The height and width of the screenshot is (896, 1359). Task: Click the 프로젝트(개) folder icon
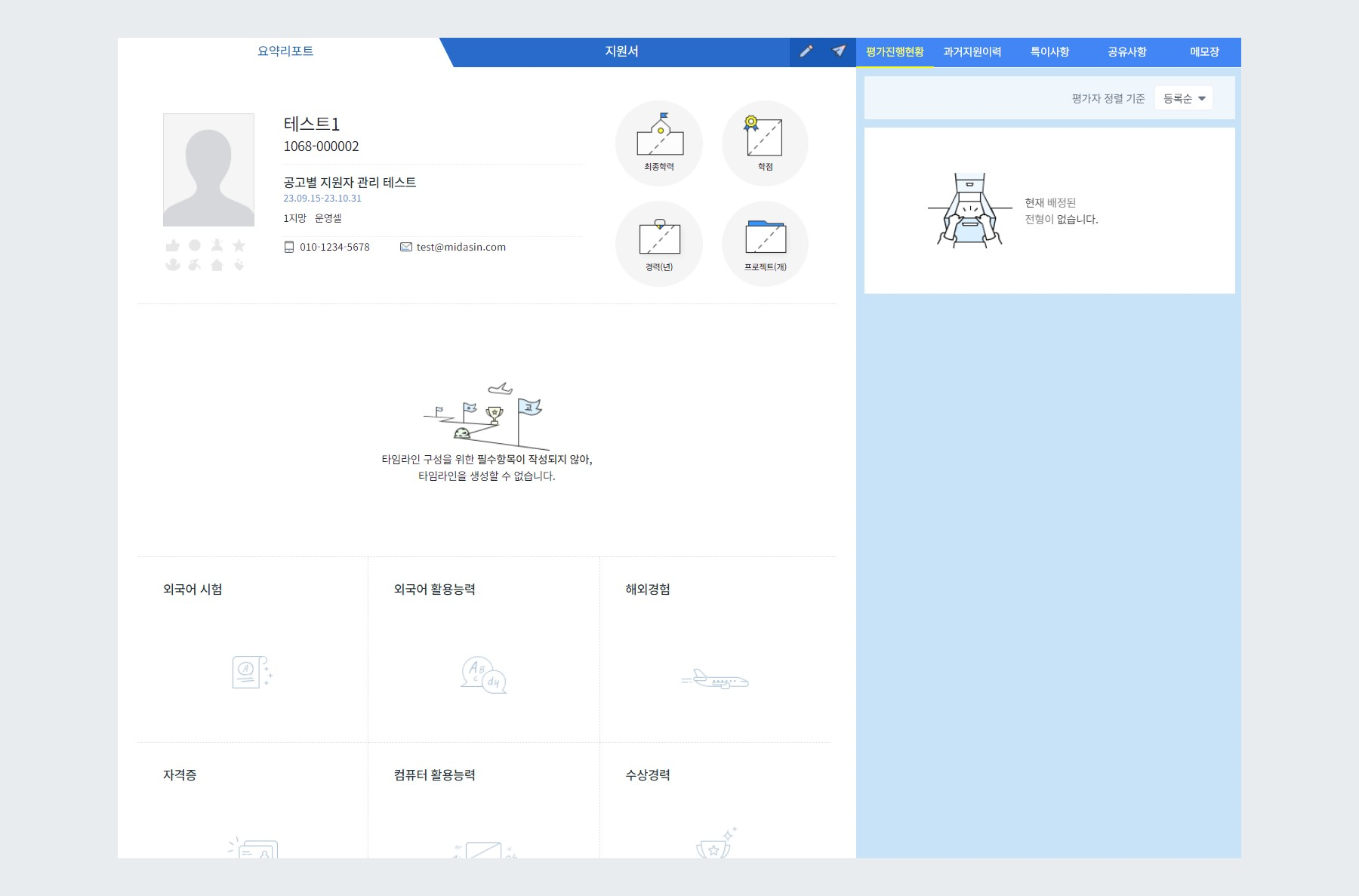pos(766,237)
